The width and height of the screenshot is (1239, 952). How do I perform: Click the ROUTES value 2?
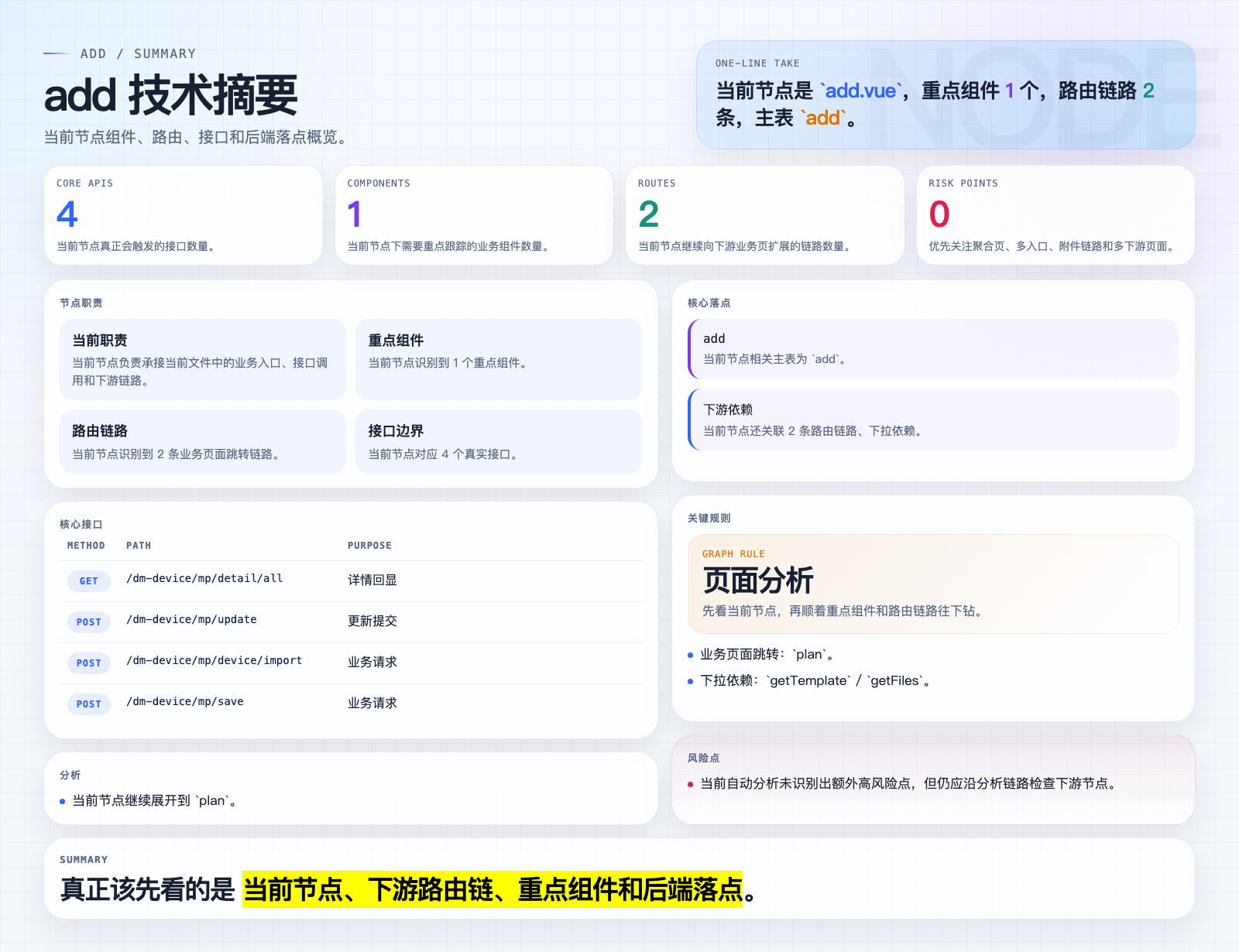coord(649,214)
